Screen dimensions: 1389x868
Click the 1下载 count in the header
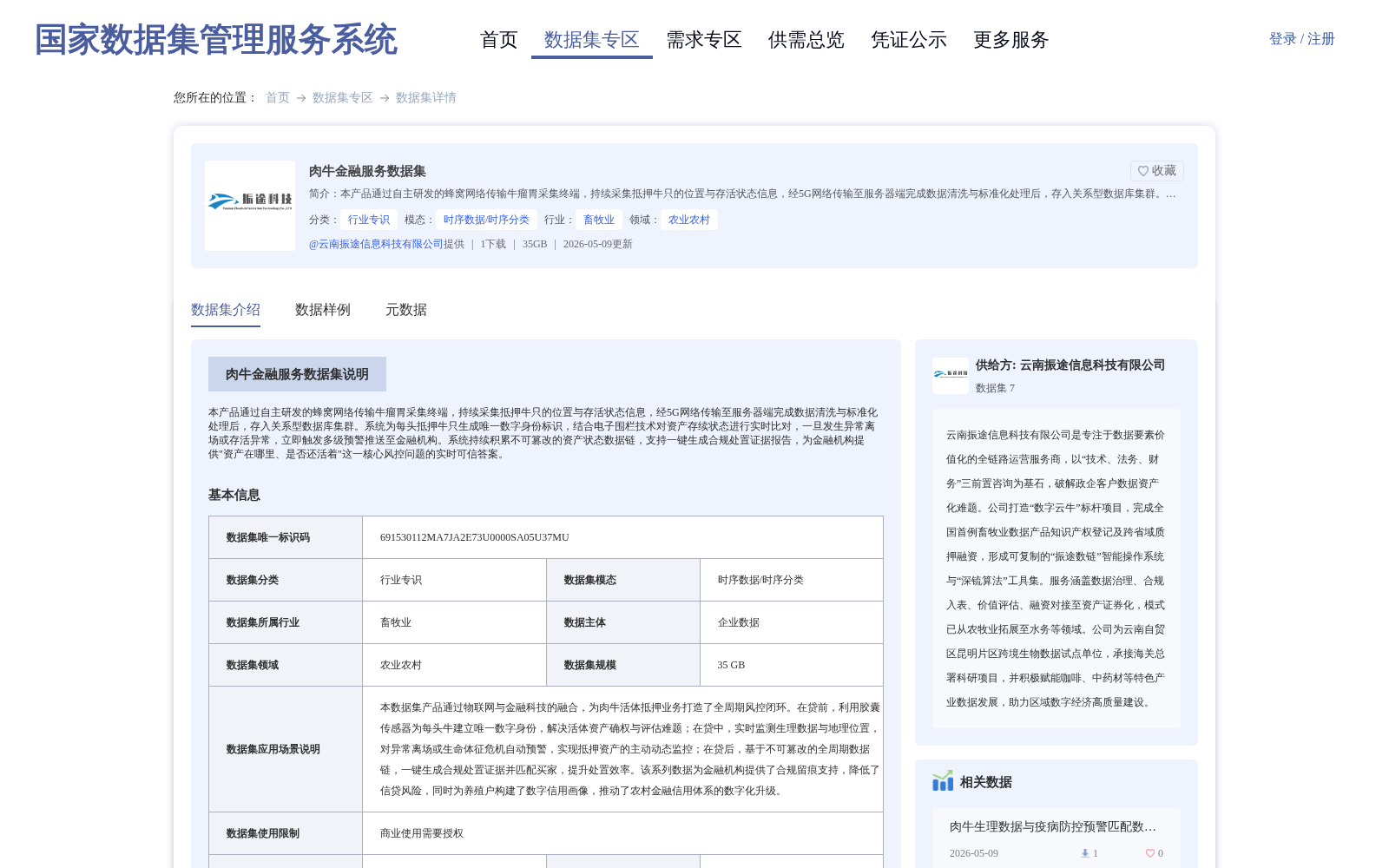[x=493, y=244]
